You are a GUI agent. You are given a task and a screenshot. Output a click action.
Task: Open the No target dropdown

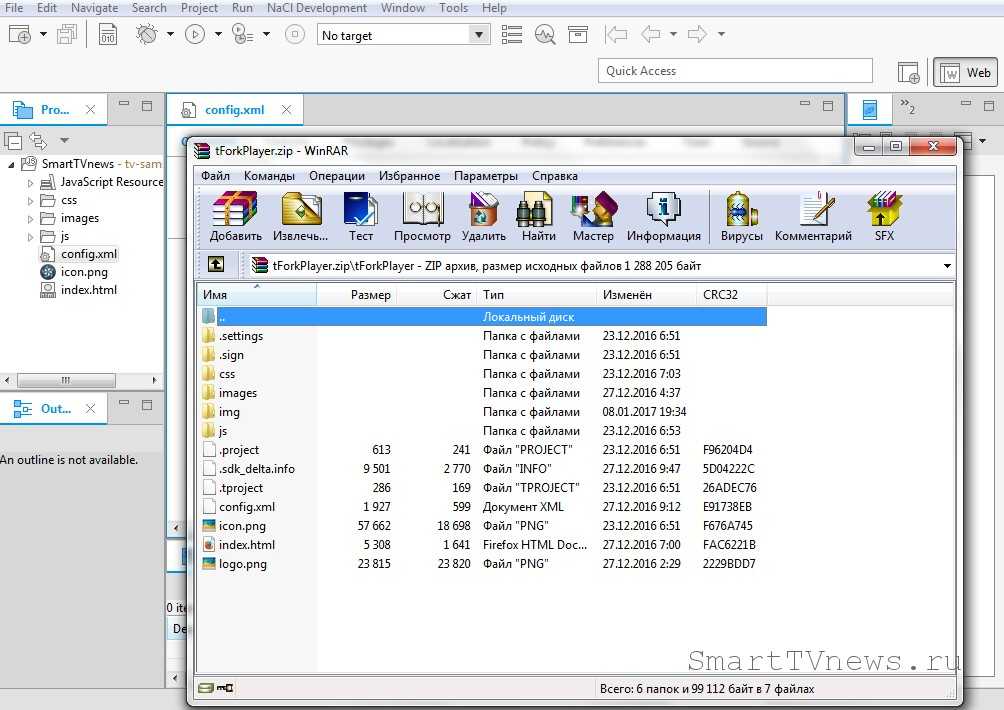point(477,35)
